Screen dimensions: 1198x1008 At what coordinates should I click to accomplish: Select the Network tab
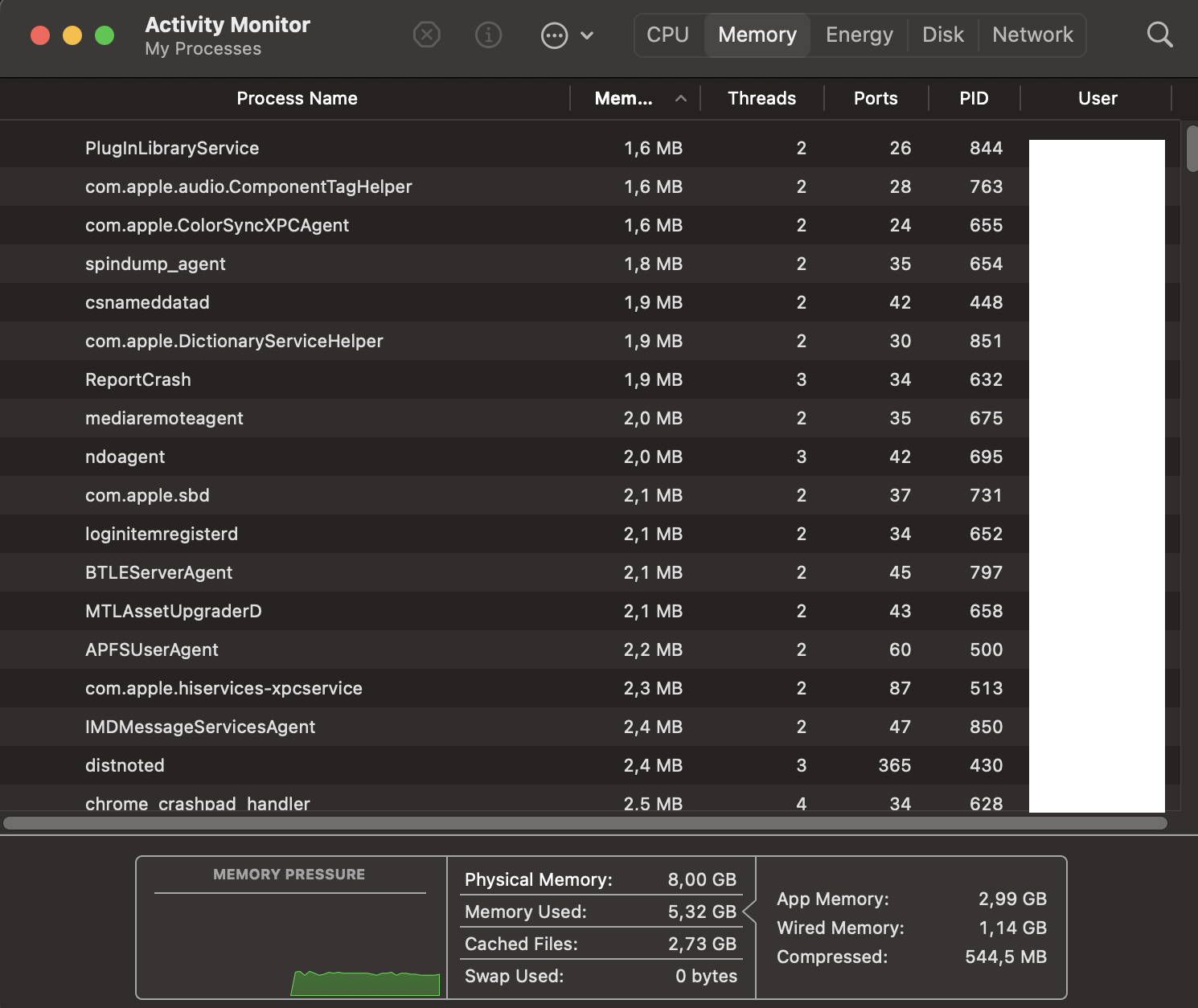click(x=1032, y=35)
